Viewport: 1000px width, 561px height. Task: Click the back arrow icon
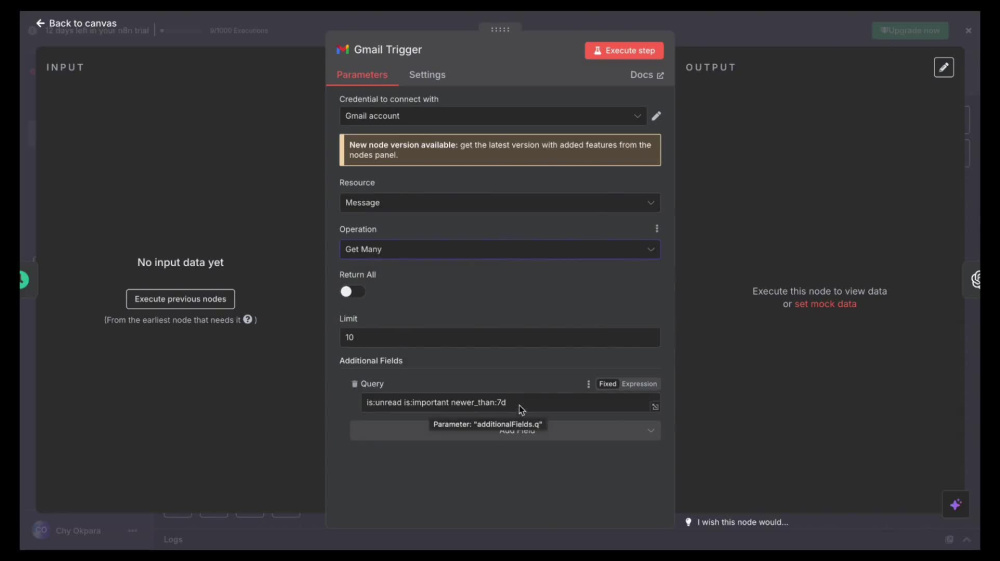[40, 23]
